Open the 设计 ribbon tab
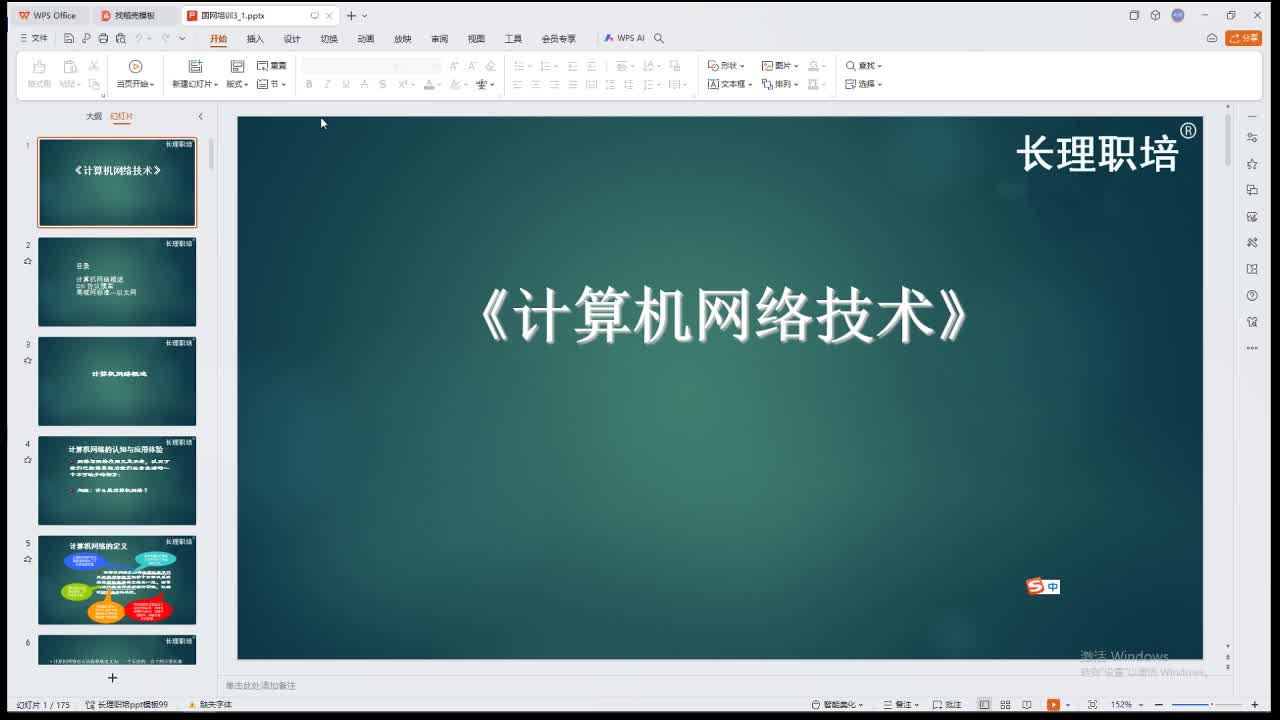1280x720 pixels. coord(292,39)
